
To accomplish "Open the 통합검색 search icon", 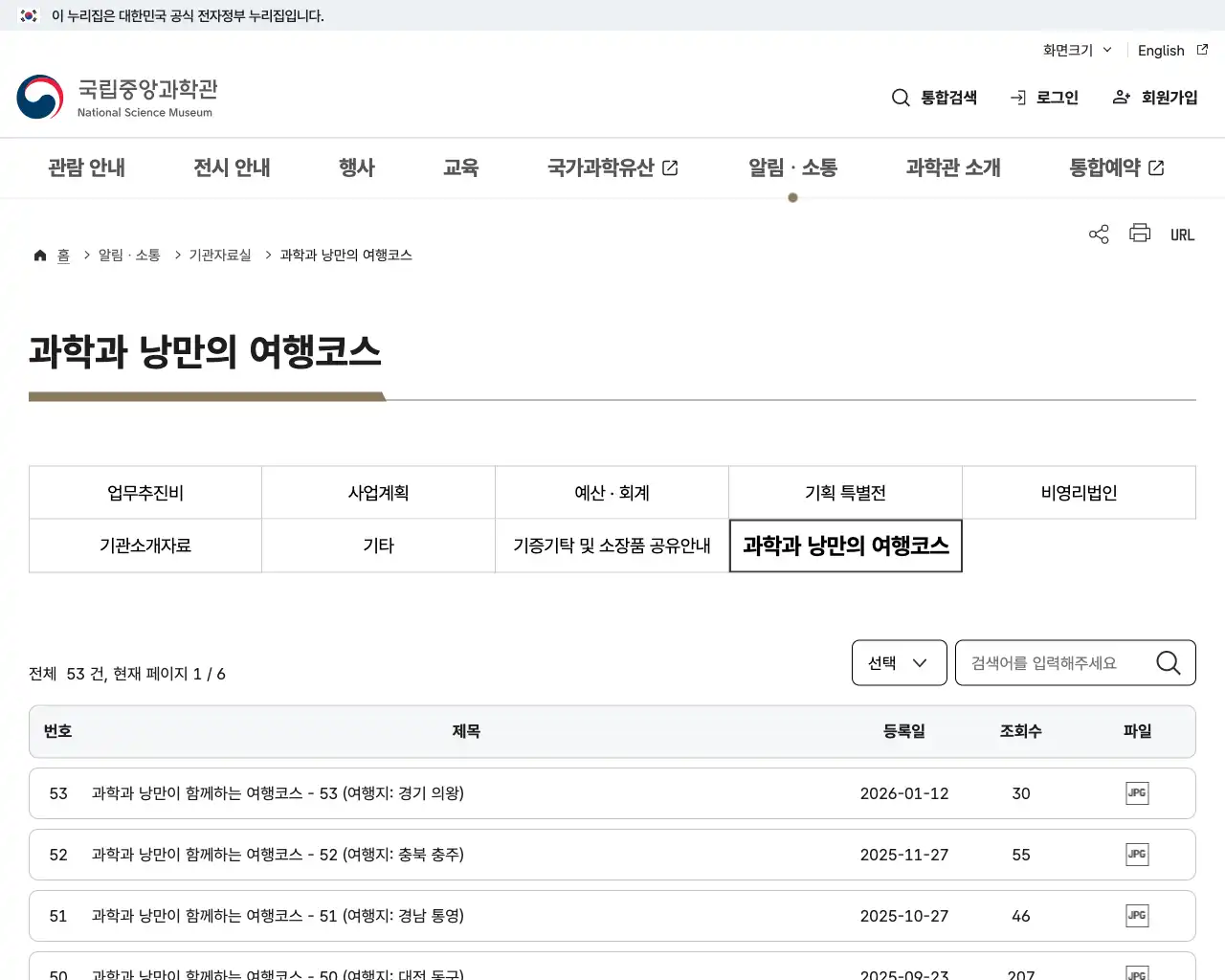I will (x=933, y=97).
